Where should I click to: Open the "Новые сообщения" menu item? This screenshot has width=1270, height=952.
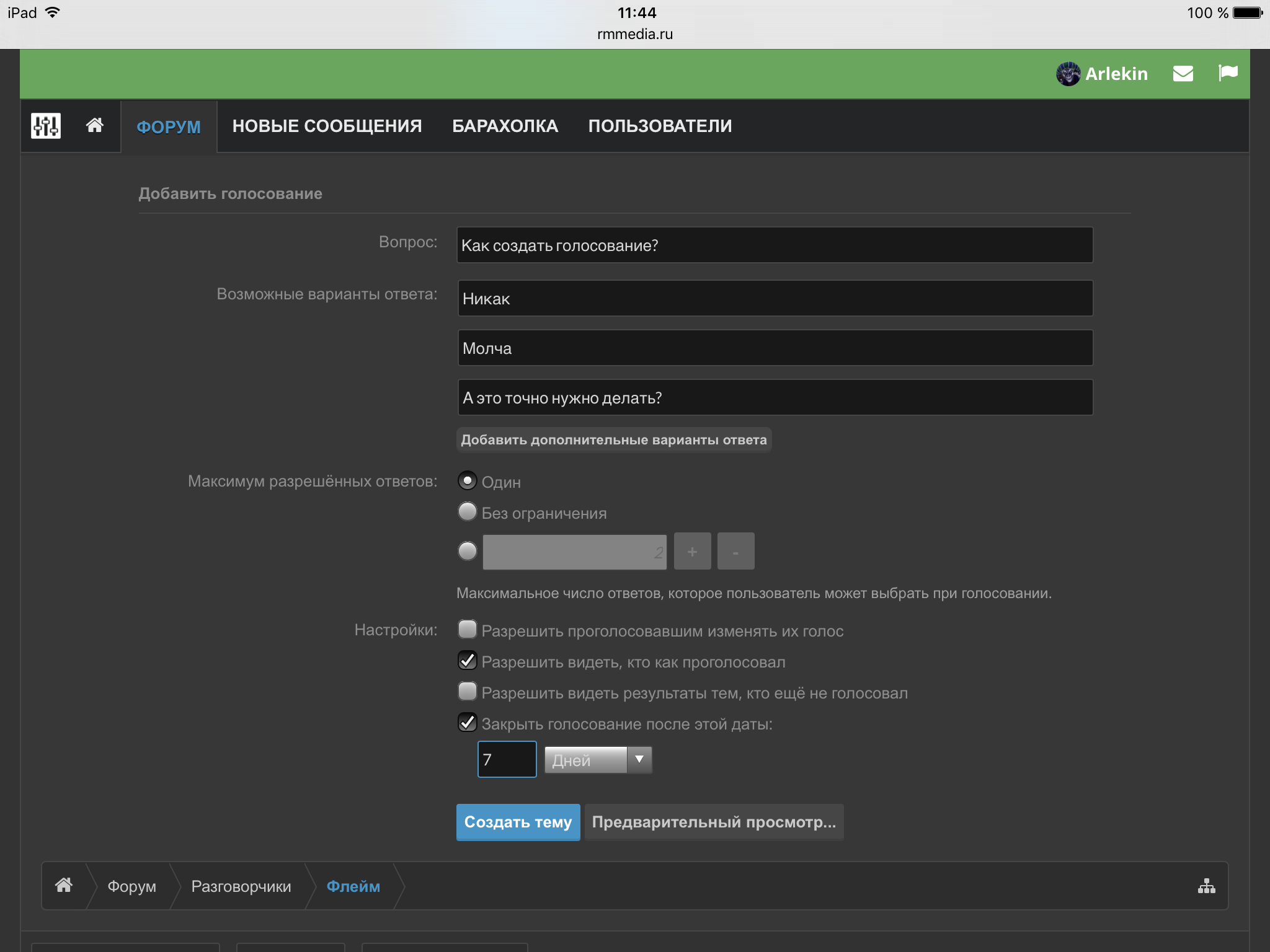327,126
